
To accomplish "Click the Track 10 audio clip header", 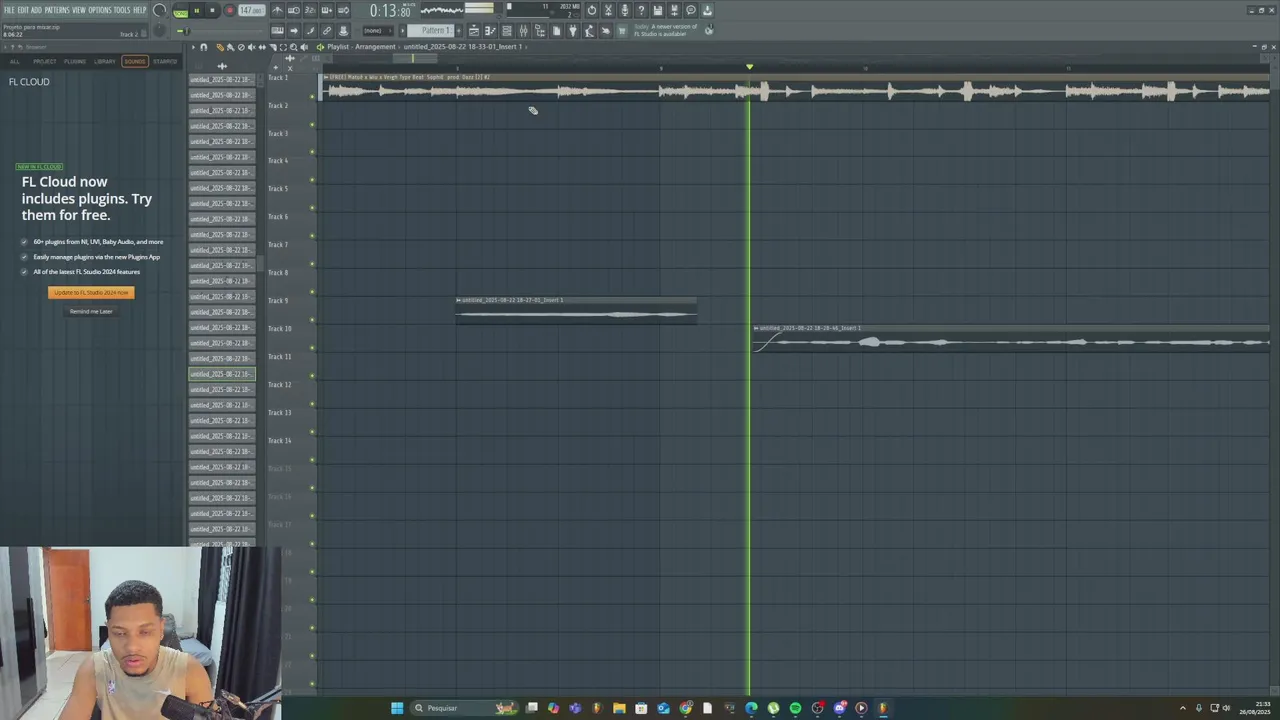I will 1011,328.
